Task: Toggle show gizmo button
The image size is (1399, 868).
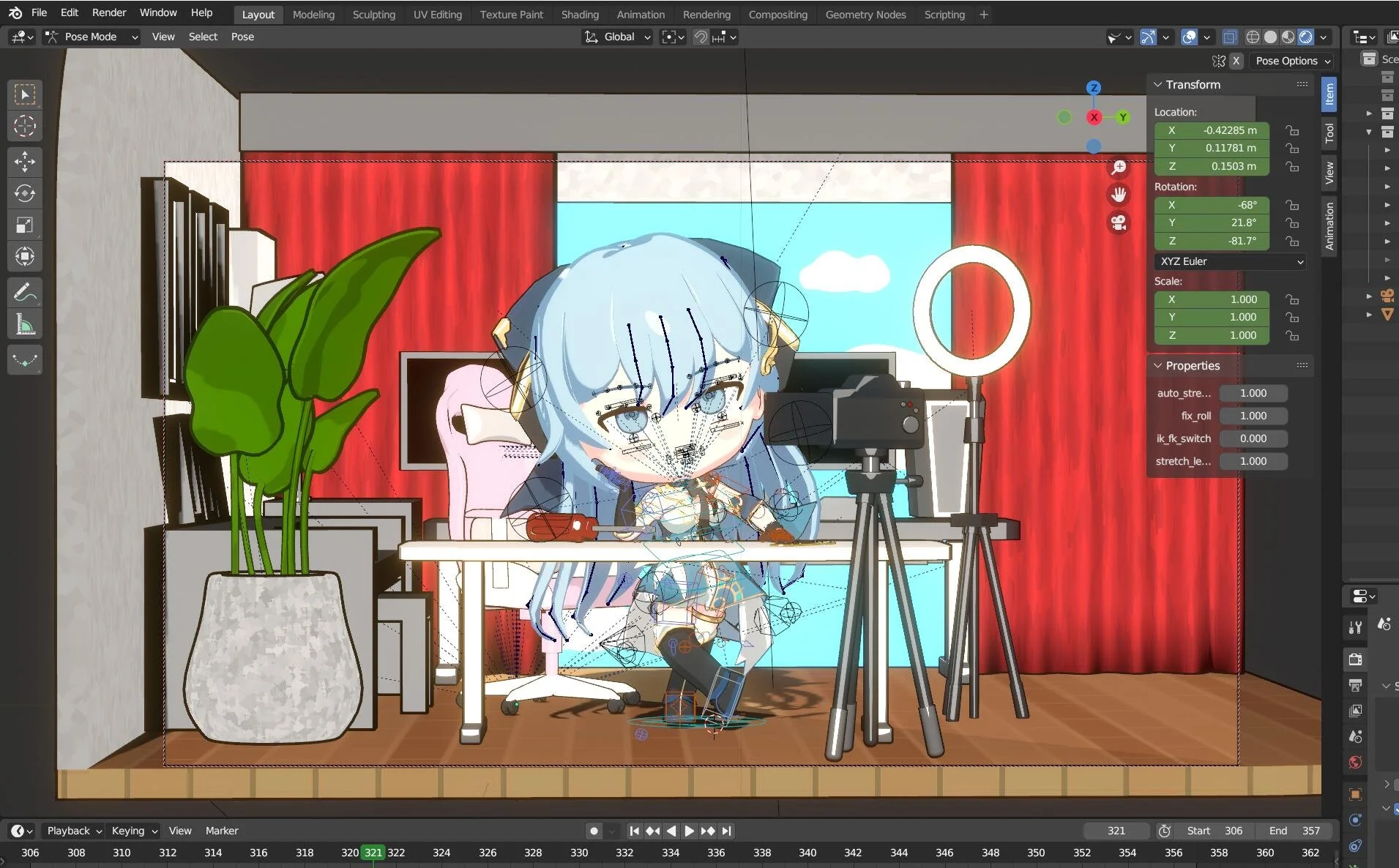Action: 1148,37
